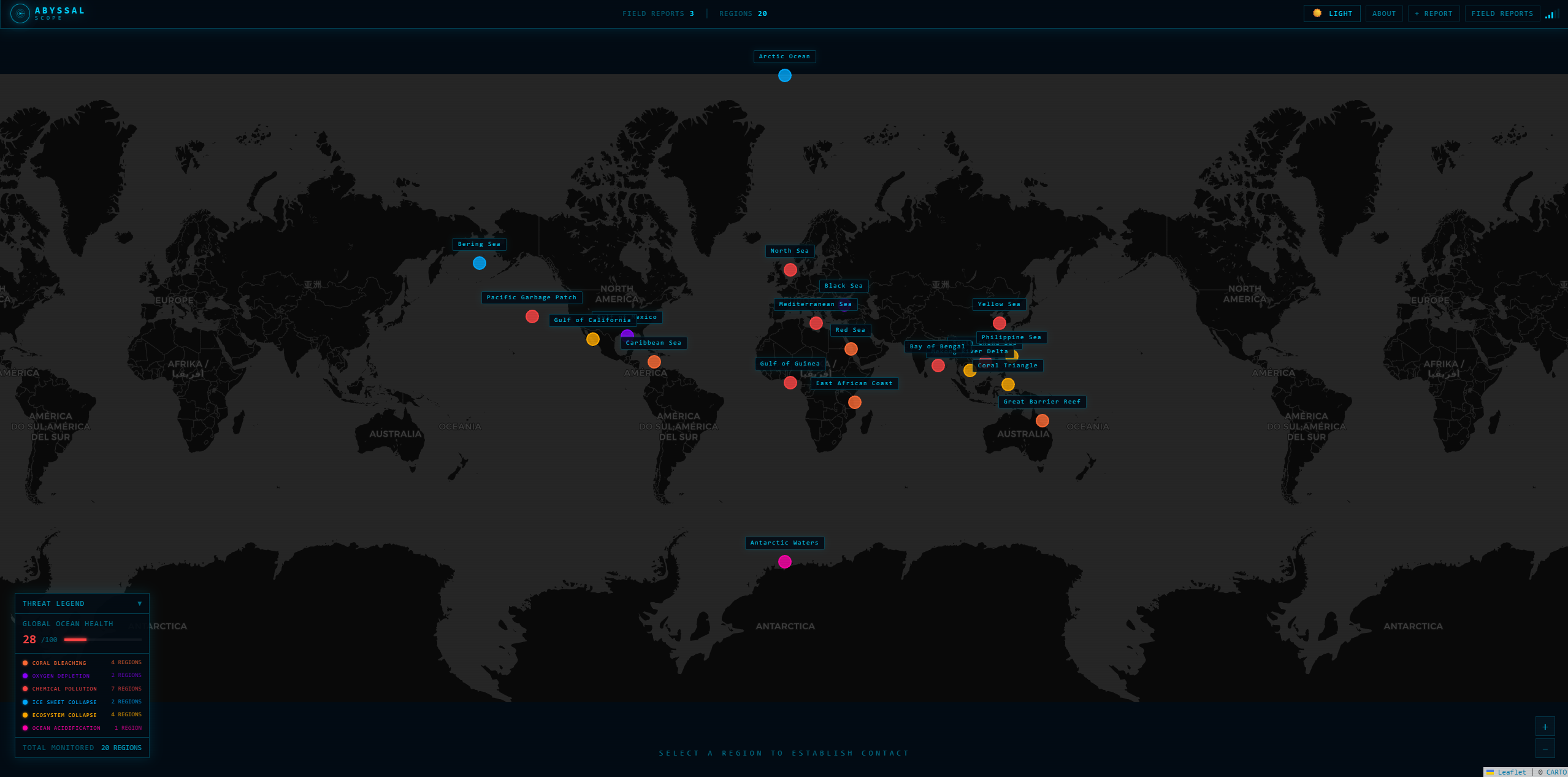
Task: Open Field Reports from top-right nav
Action: coord(1502,13)
